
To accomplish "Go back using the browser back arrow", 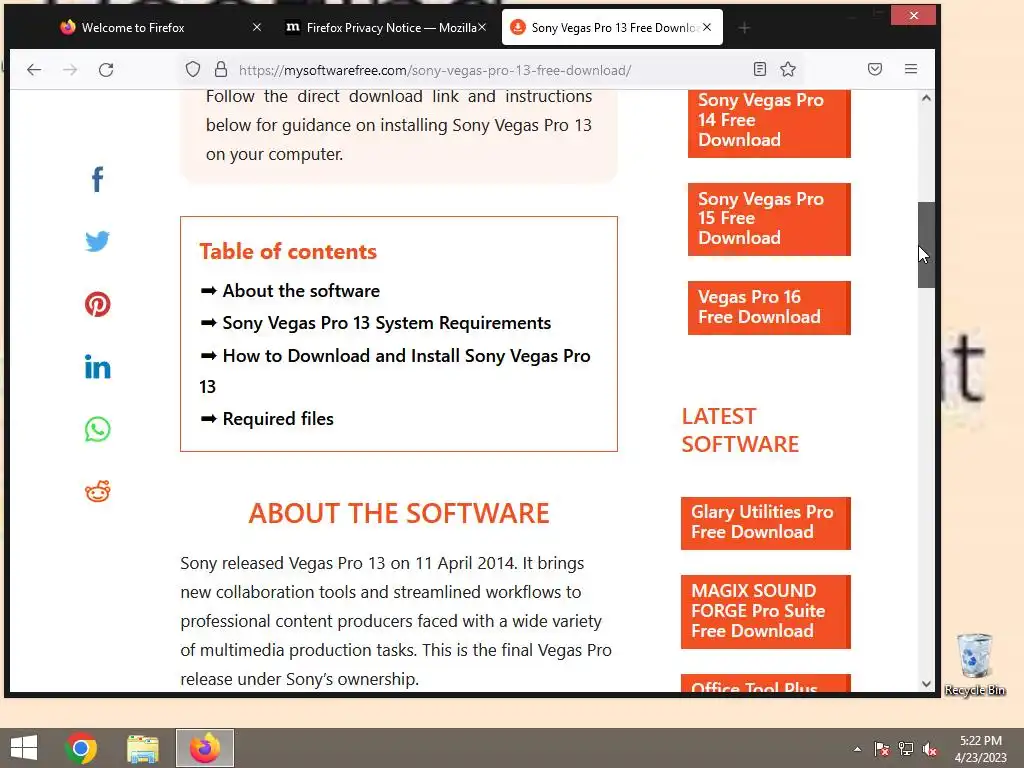I will point(34,69).
